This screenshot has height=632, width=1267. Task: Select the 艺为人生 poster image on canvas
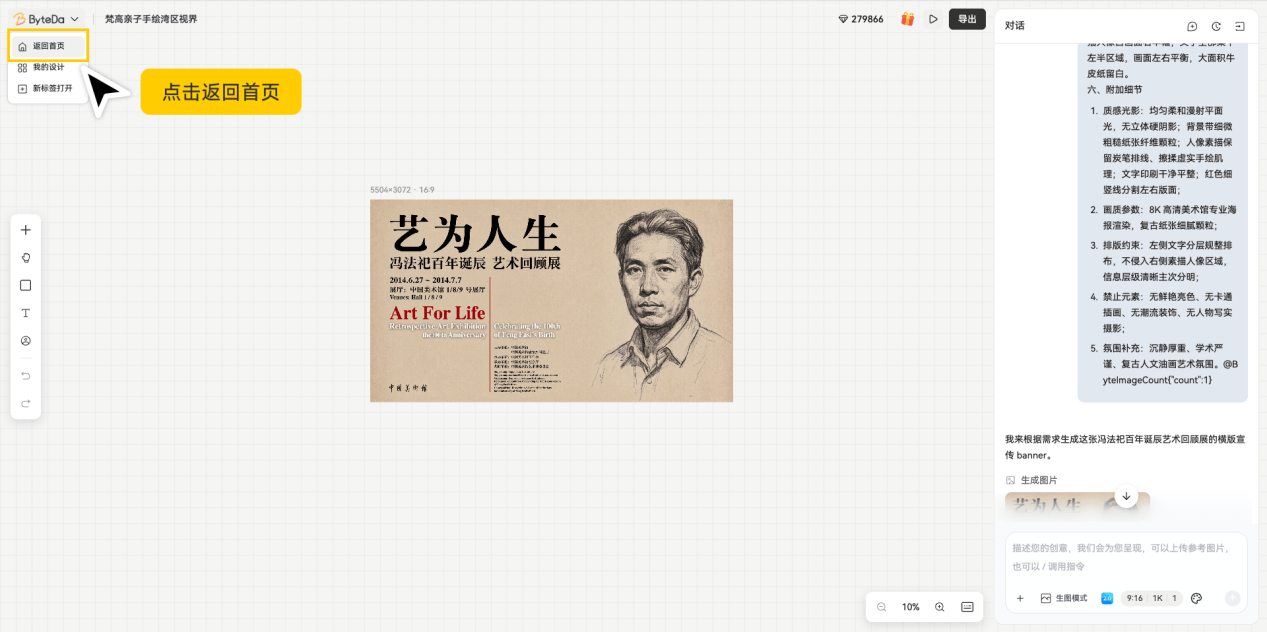point(551,301)
